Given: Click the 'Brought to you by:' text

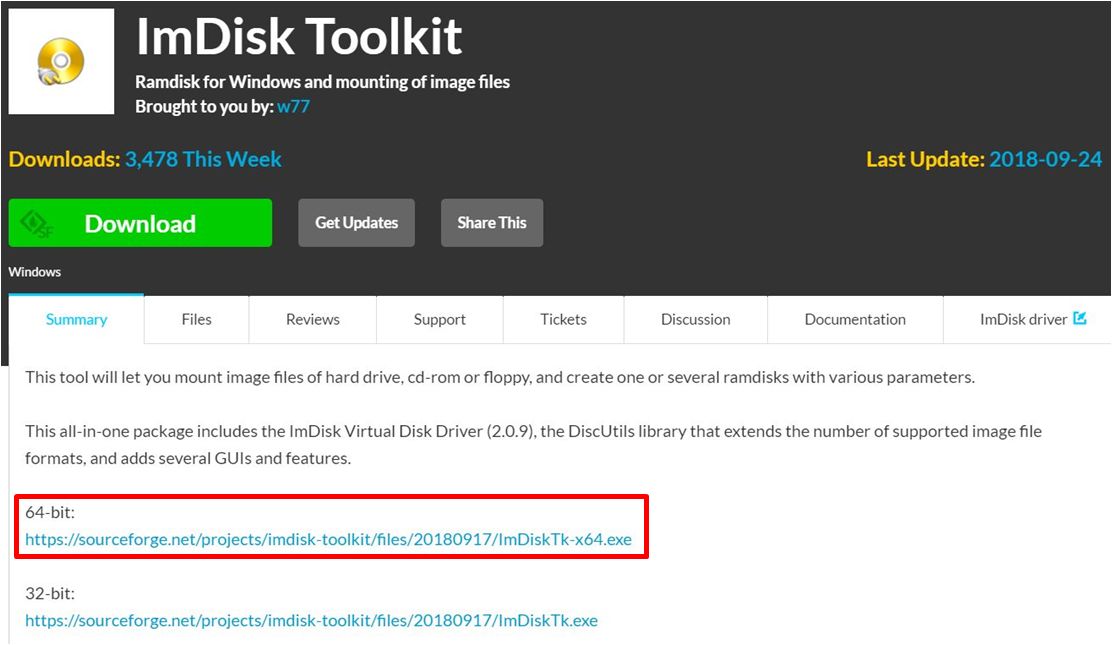Looking at the screenshot, I should coord(204,106).
